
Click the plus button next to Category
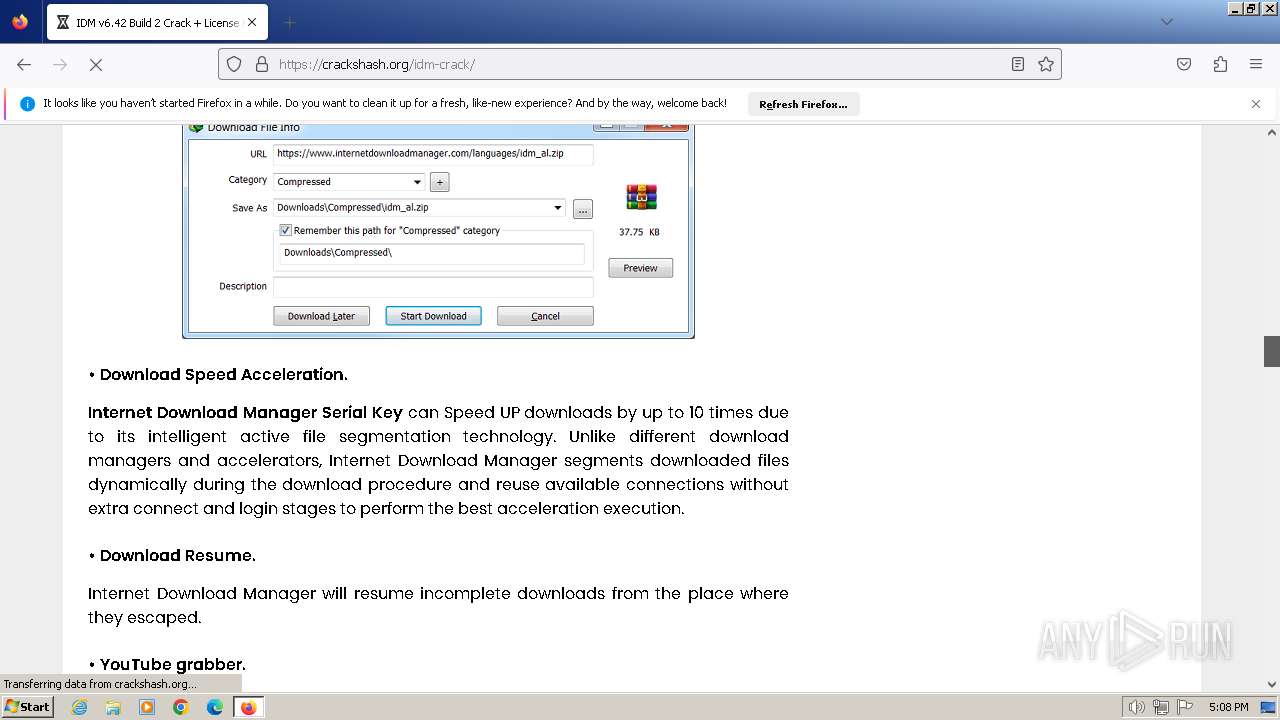point(439,182)
